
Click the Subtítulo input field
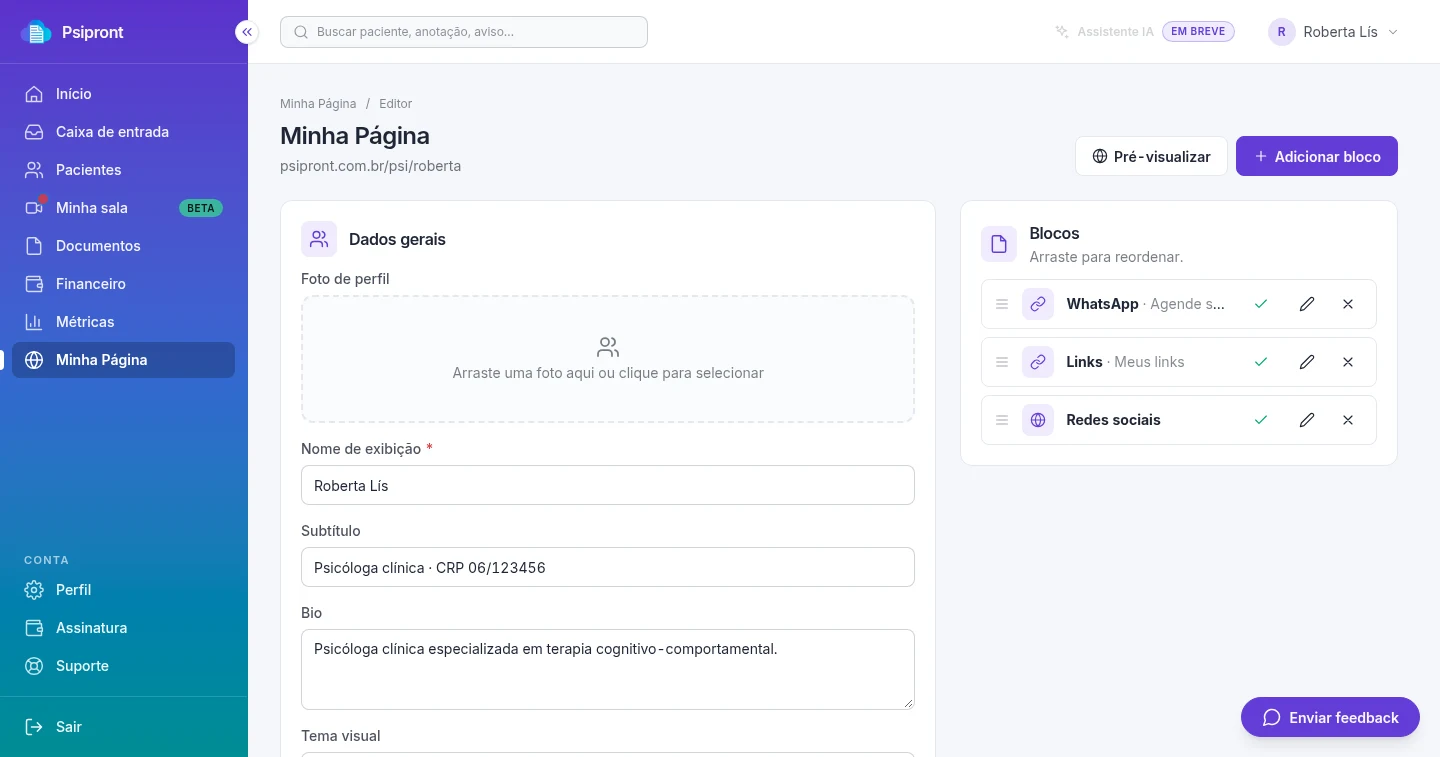click(608, 567)
